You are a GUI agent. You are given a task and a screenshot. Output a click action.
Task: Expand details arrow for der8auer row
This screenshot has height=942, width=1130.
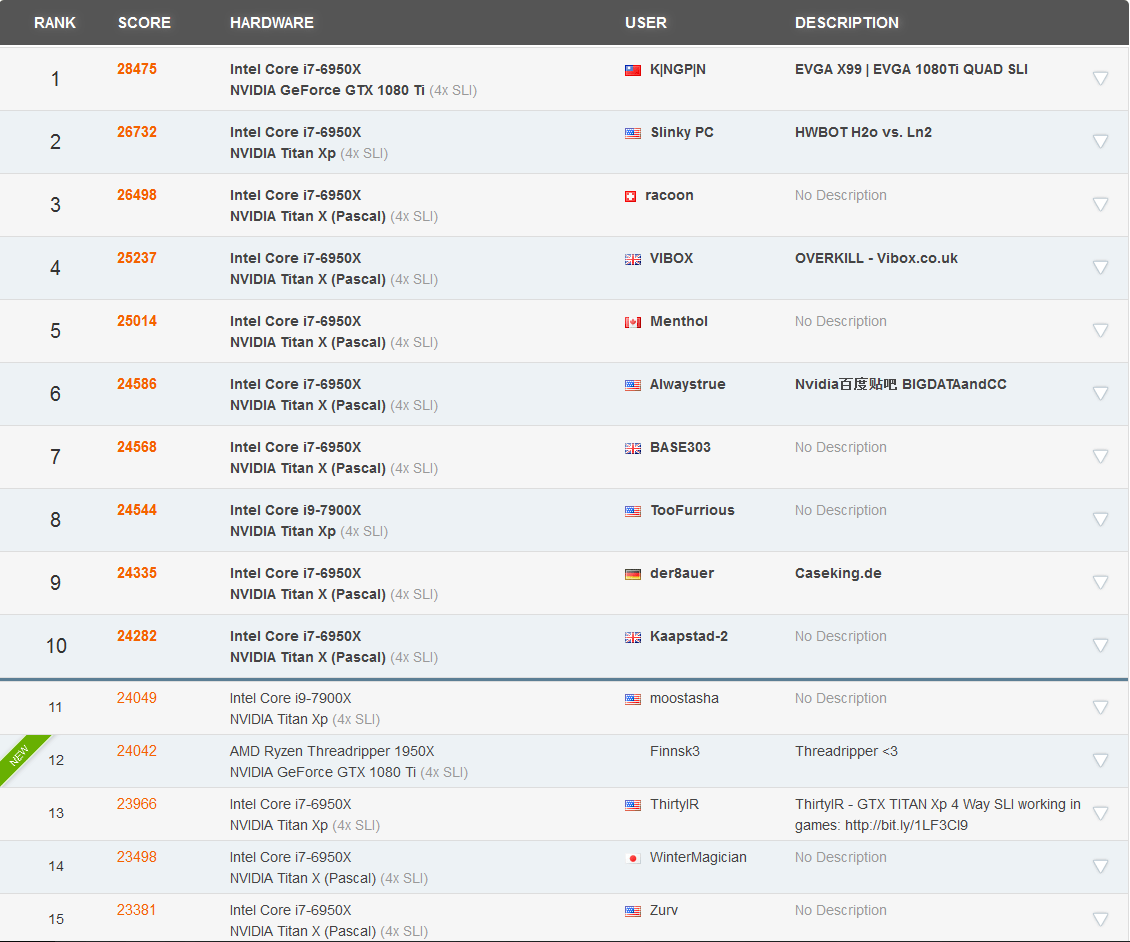tap(1100, 582)
